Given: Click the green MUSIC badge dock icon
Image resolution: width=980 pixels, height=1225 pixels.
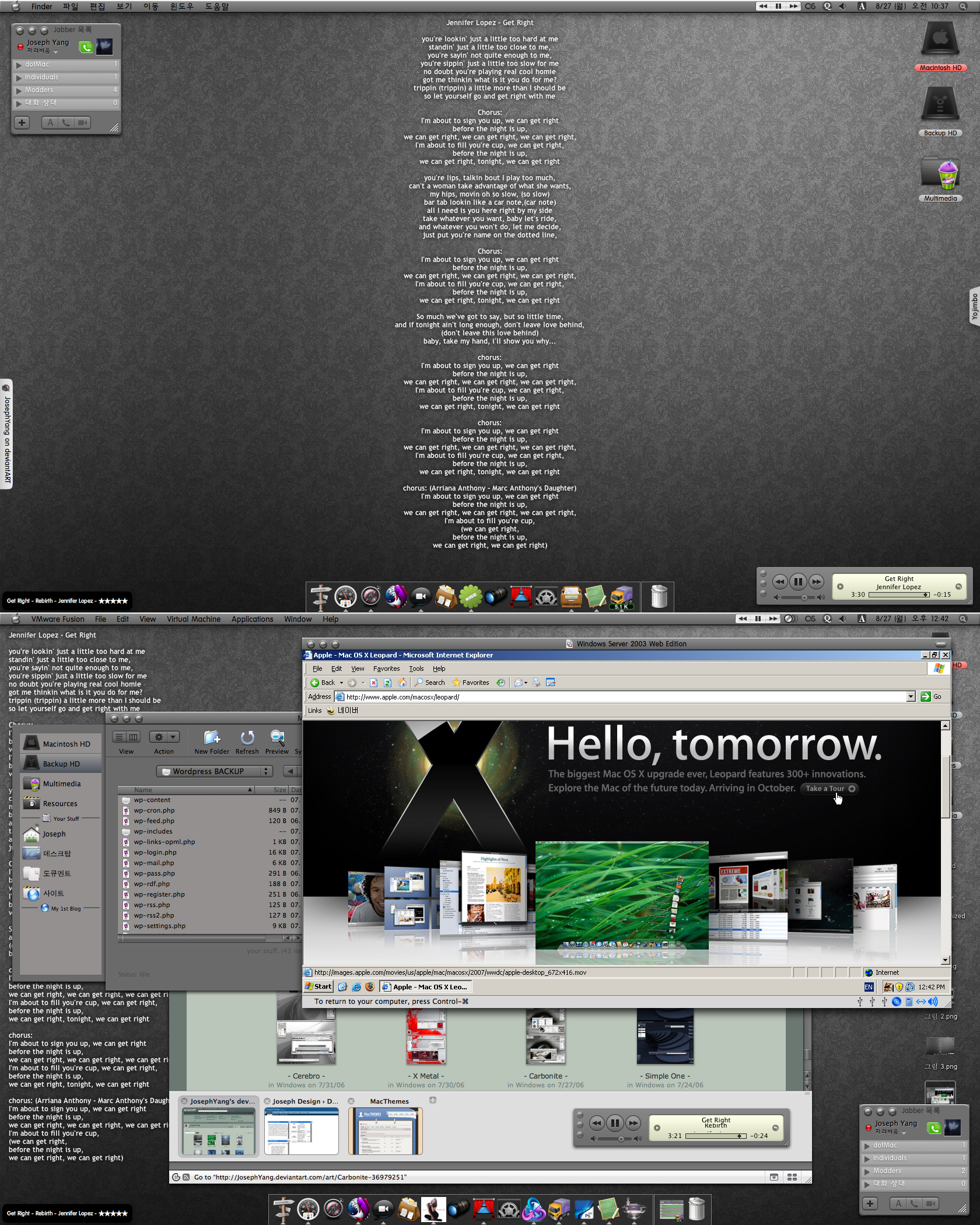Looking at the screenshot, I should tap(471, 597).
